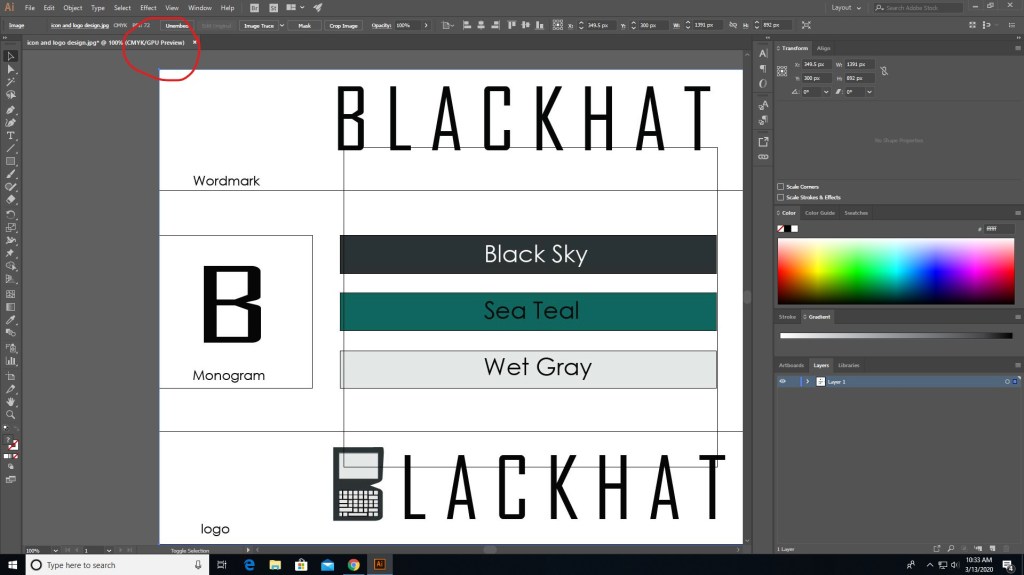Screen dimensions: 1024x575
Task: Expand Layer 1 disclosure arrow
Action: pyautogui.click(x=807, y=382)
